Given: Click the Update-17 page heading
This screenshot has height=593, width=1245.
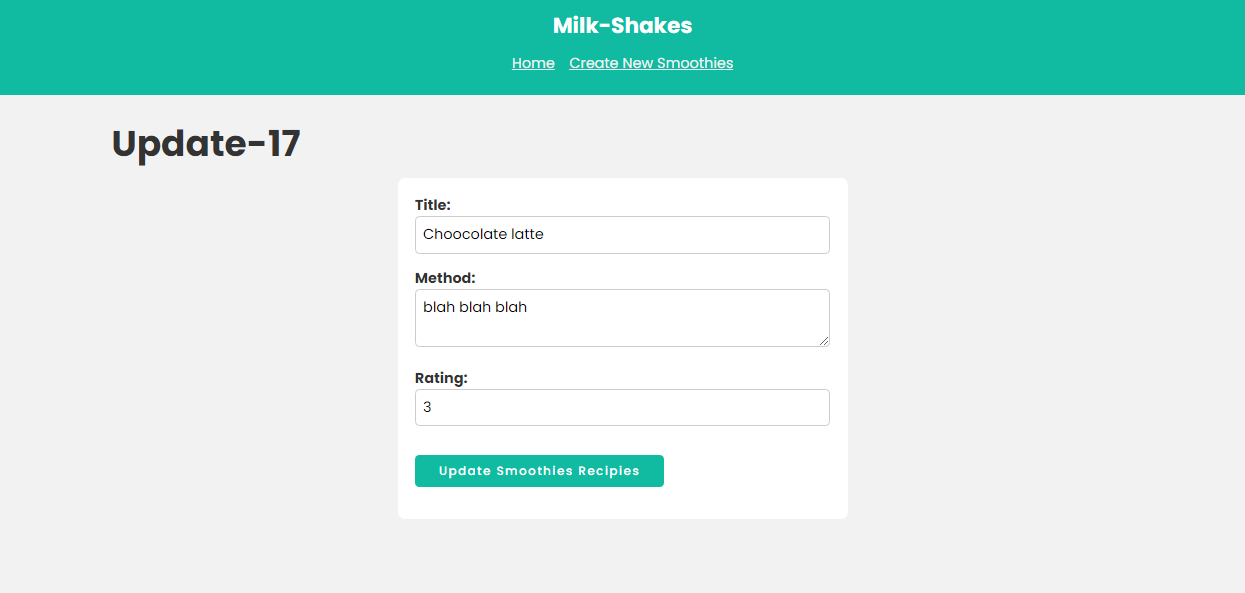Looking at the screenshot, I should (x=206, y=143).
